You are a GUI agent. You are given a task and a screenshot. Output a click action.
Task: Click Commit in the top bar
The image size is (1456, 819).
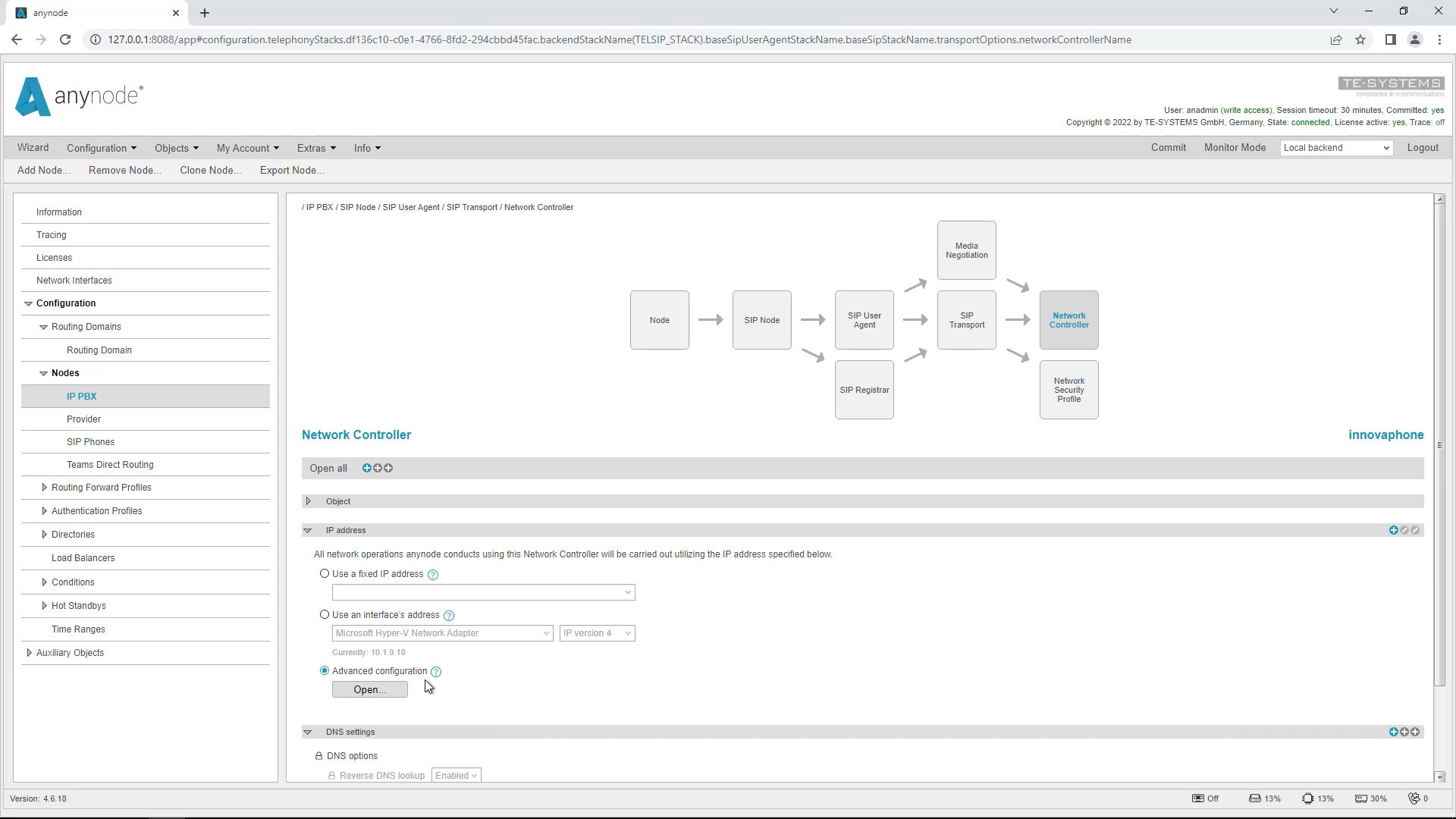[1169, 148]
